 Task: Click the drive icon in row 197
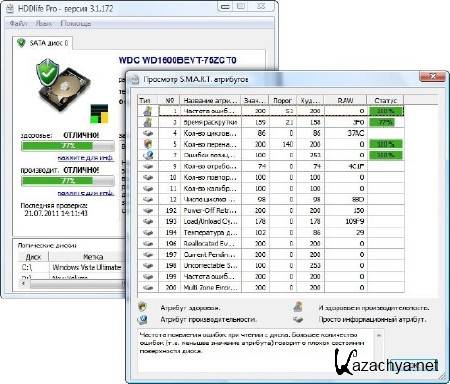point(148,254)
